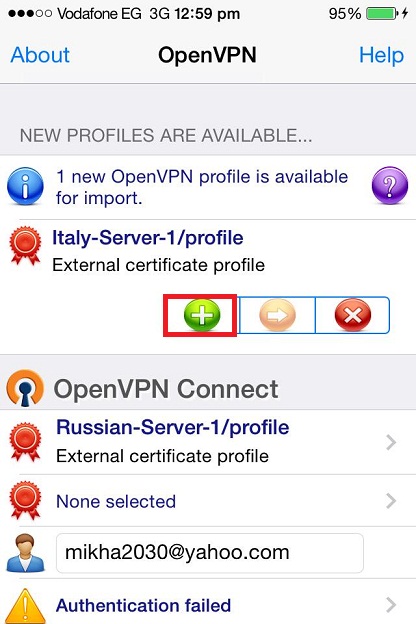Tap the orange arrow skip profile icon
Viewport: 416px width, 624px height.
(277, 315)
